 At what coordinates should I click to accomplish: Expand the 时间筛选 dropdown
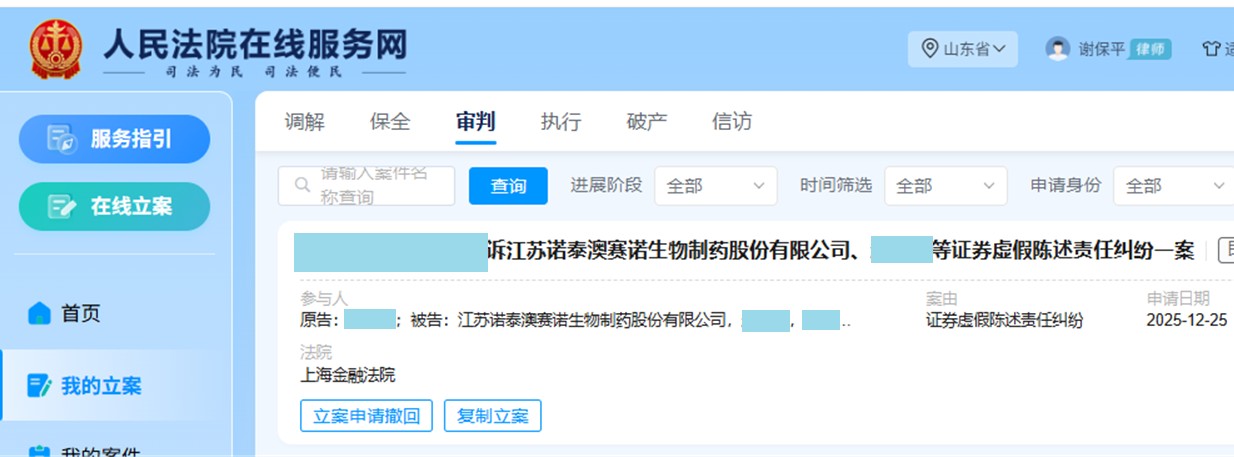[x=946, y=186]
